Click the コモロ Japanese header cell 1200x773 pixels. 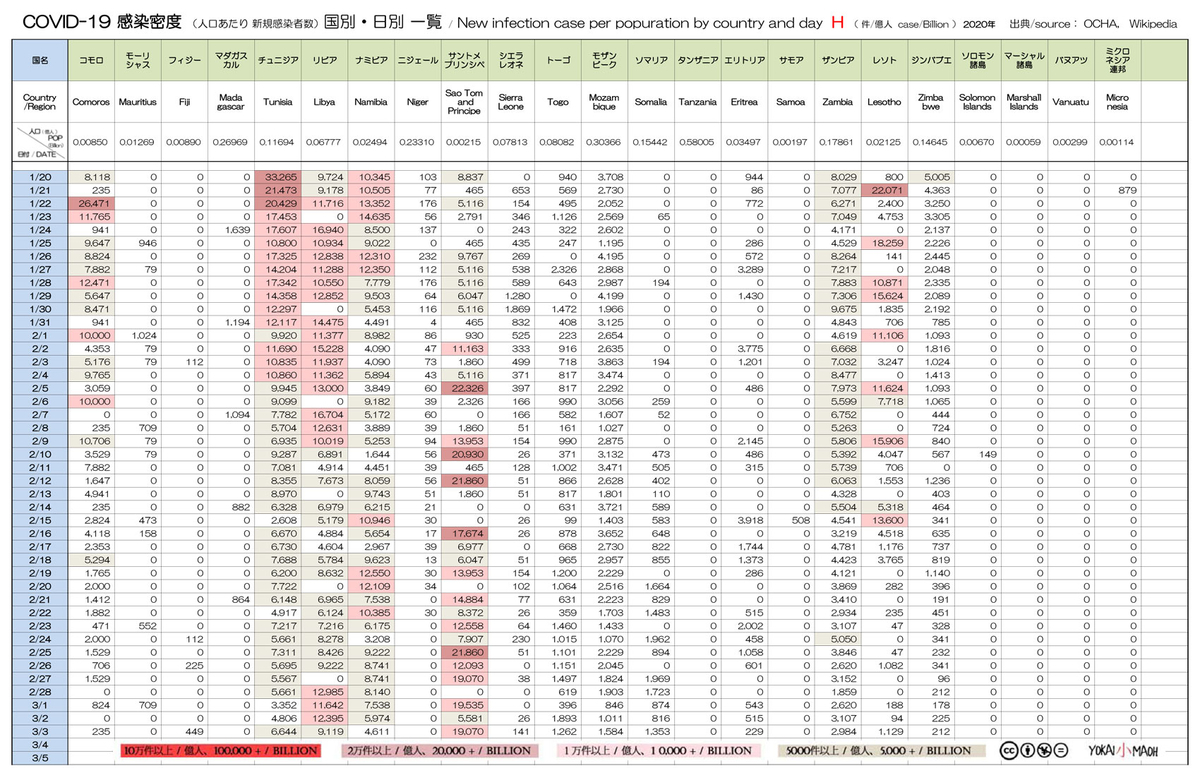pos(93,60)
